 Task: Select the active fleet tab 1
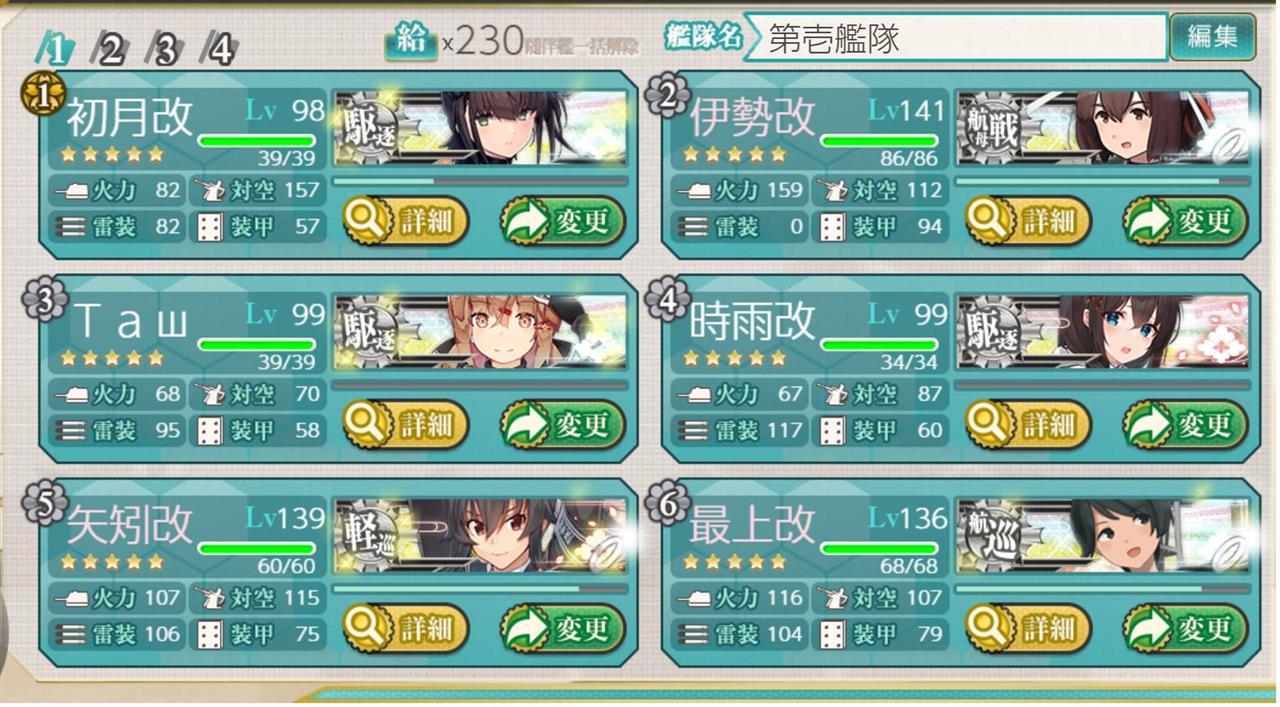click(x=55, y=48)
